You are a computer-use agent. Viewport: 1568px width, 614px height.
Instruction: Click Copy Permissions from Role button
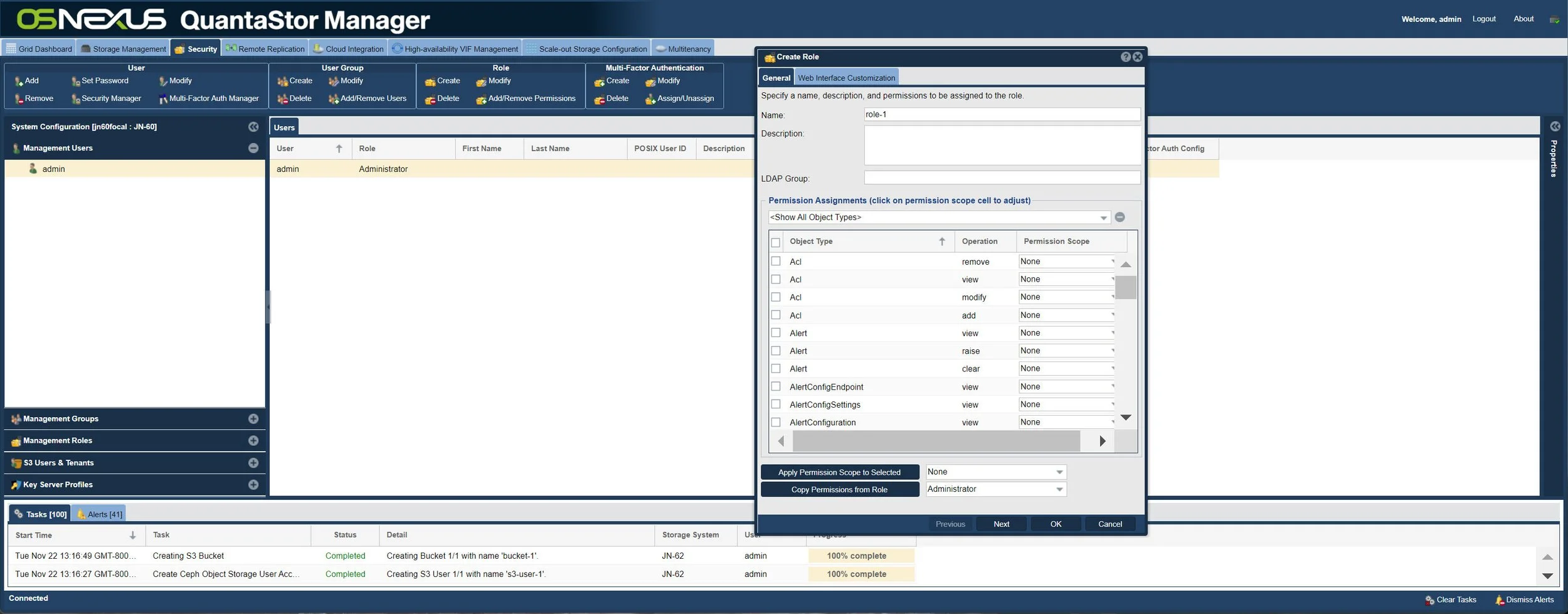[839, 490]
